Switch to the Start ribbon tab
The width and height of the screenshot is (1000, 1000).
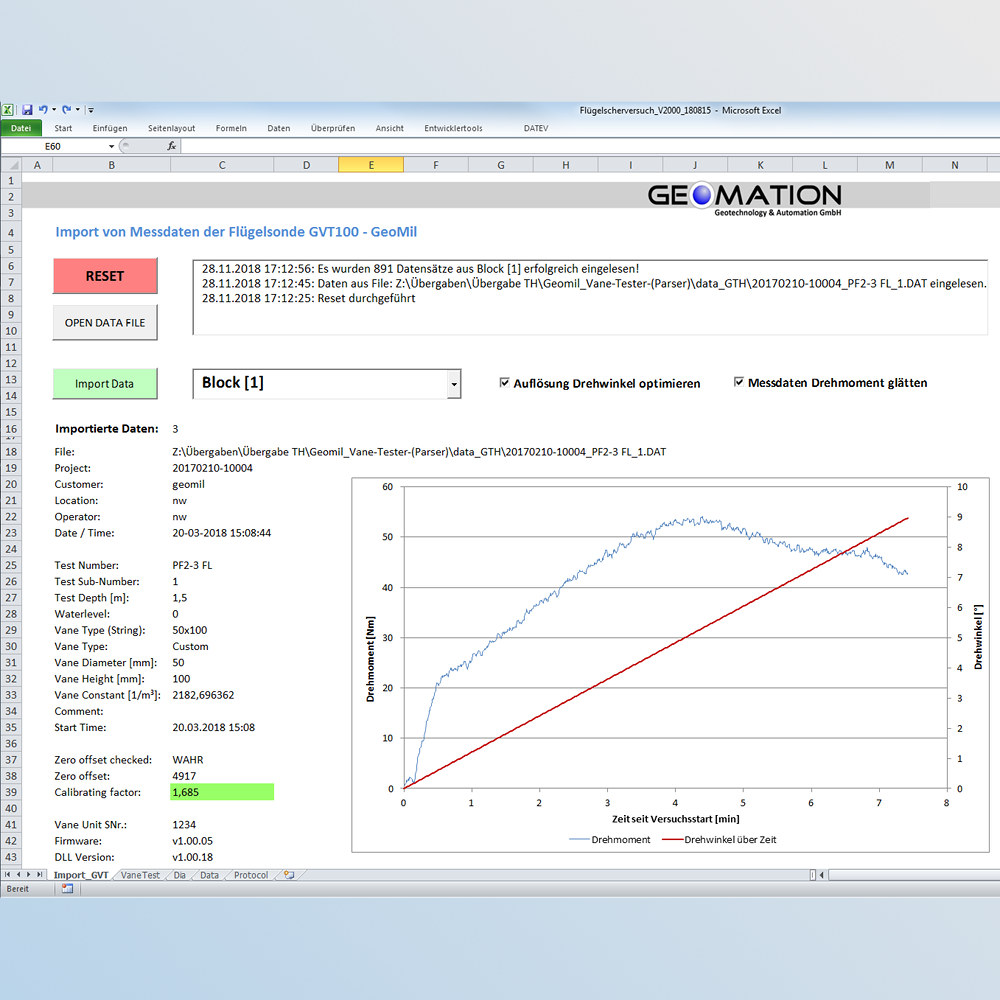tap(63, 128)
